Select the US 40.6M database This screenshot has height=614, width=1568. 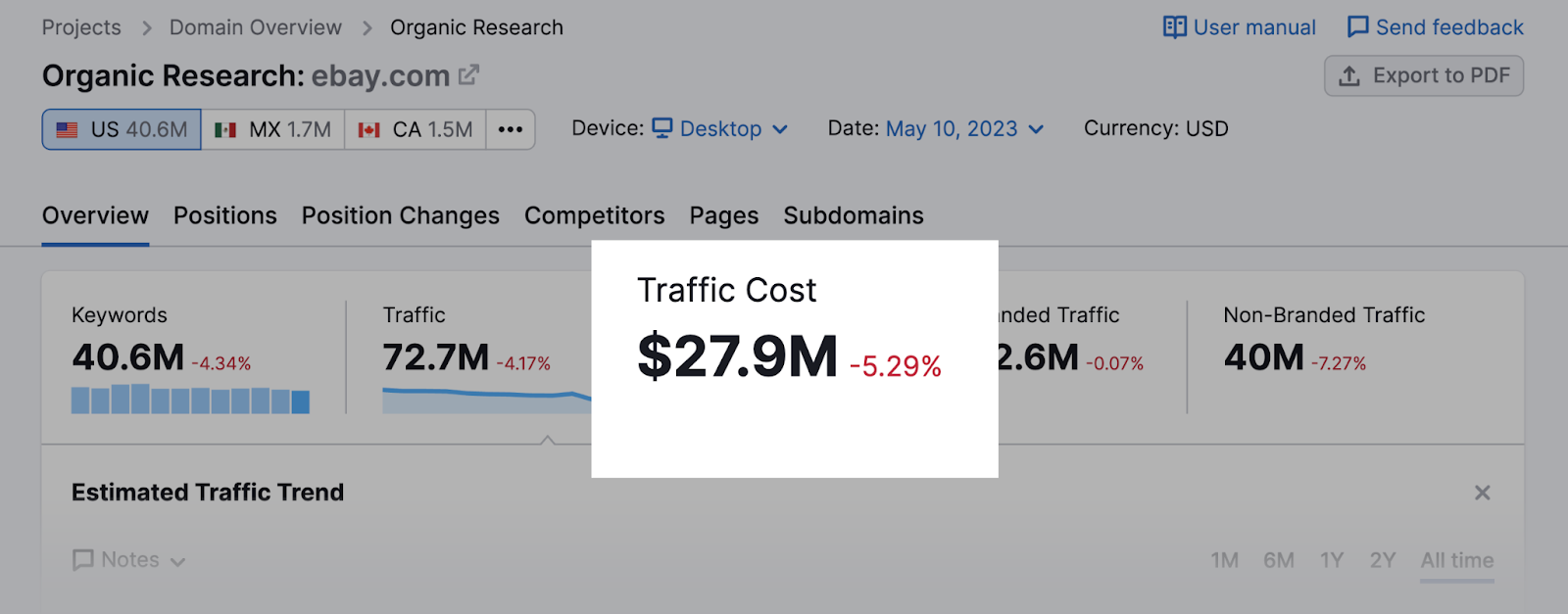[122, 129]
